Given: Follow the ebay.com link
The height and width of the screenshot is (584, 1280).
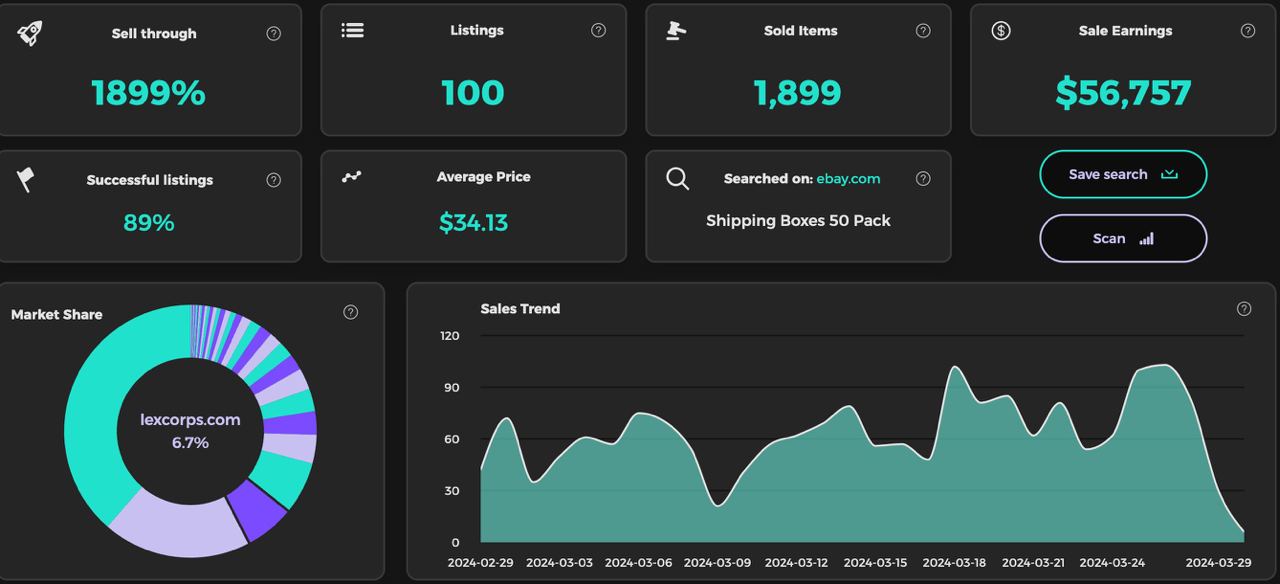Looking at the screenshot, I should tap(848, 178).
